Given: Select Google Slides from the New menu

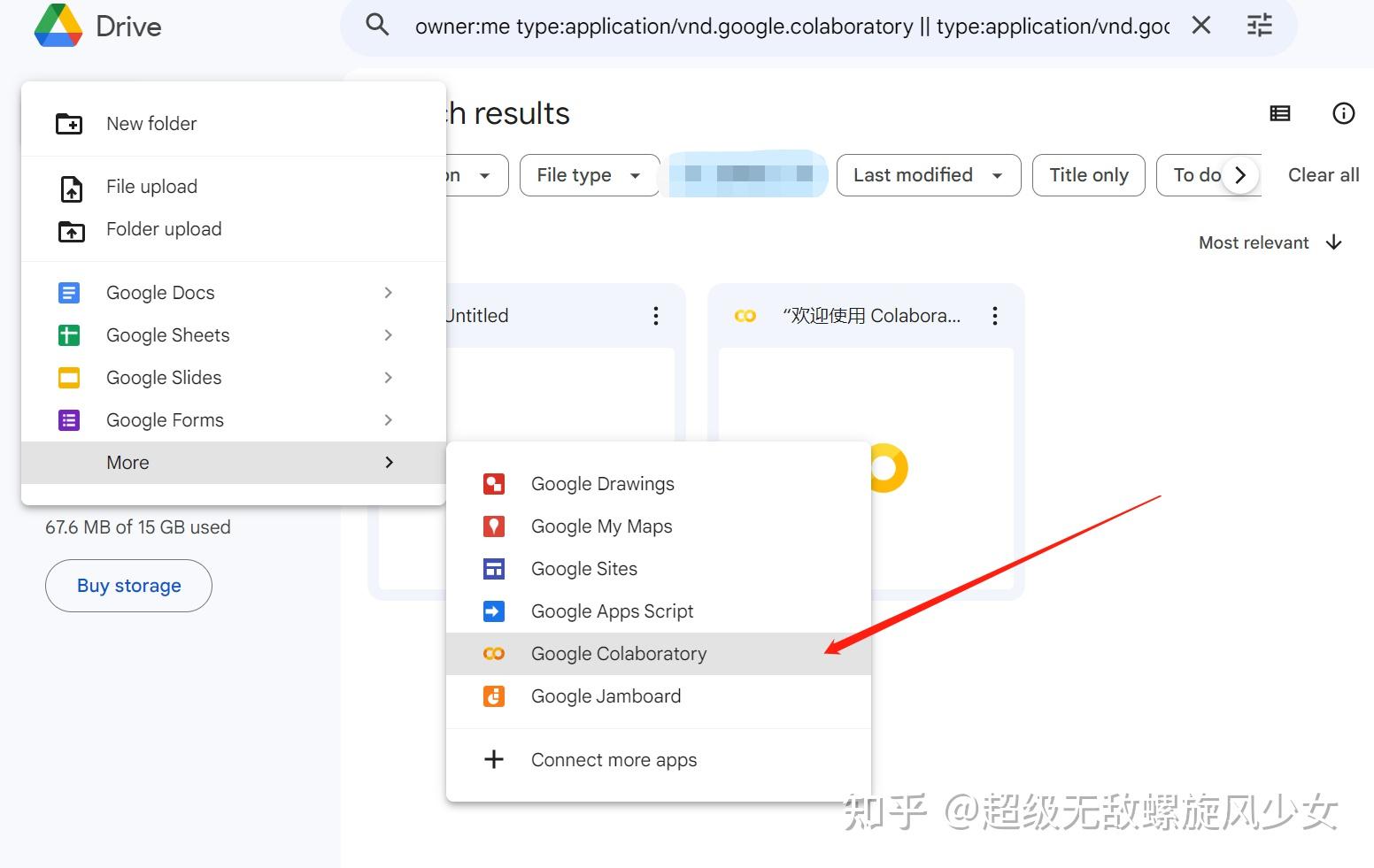Looking at the screenshot, I should pyautogui.click(x=164, y=377).
